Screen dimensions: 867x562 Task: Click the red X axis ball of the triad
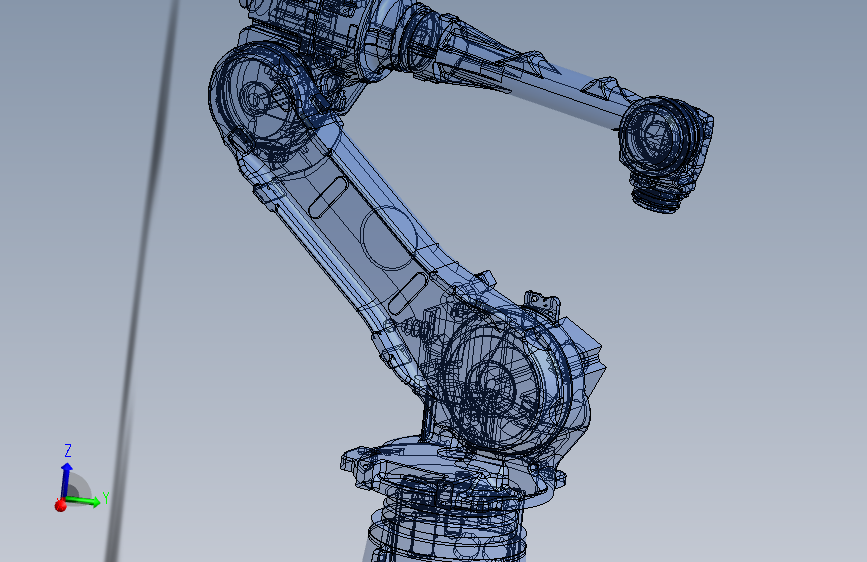[x=61, y=505]
